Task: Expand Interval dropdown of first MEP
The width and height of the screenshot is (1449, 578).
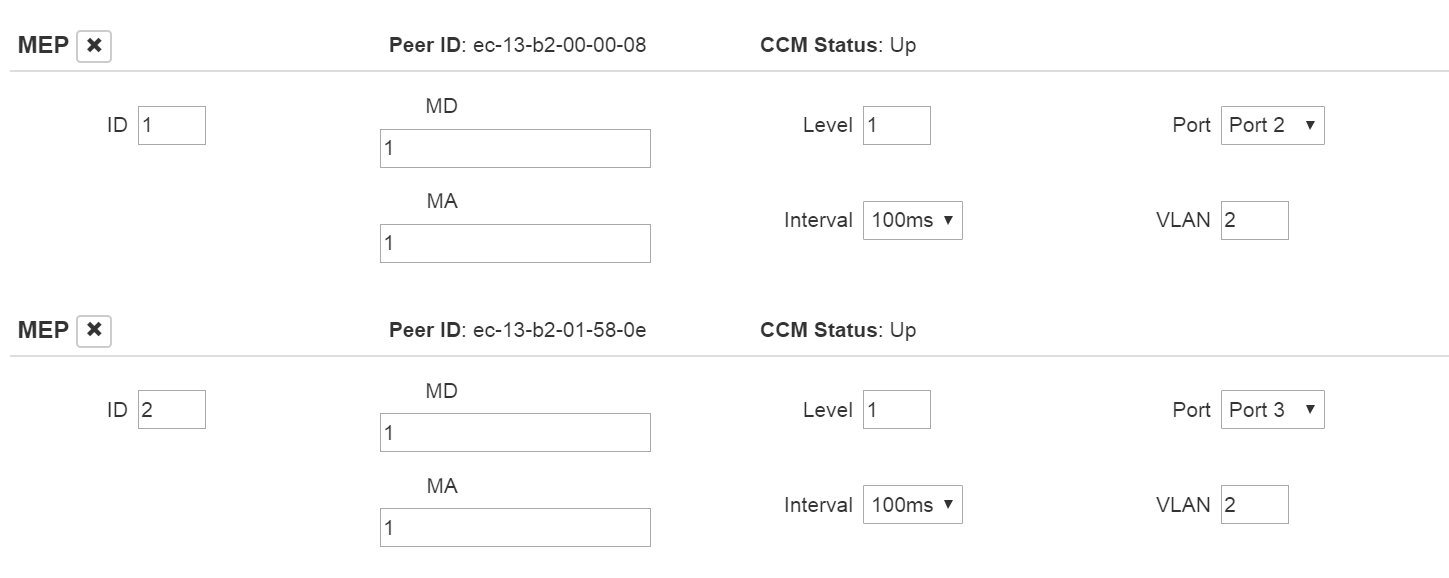Action: (912, 220)
